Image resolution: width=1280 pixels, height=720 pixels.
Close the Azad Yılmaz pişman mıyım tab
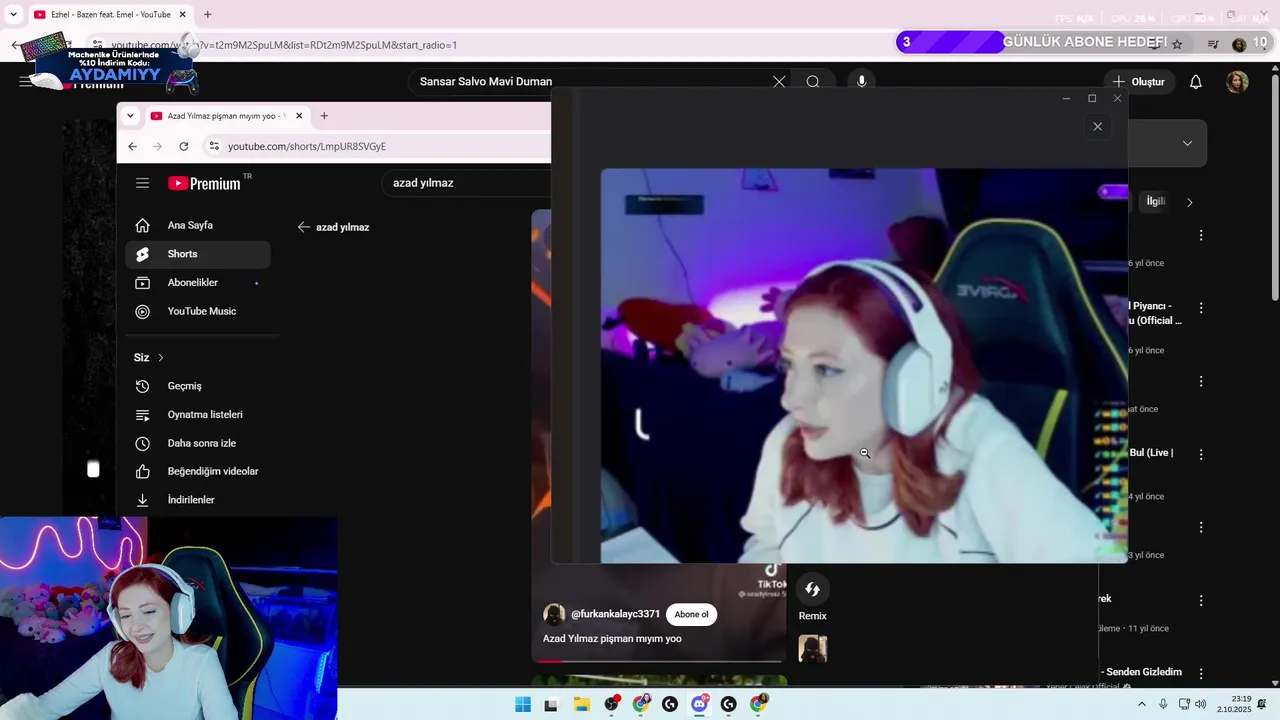click(299, 116)
